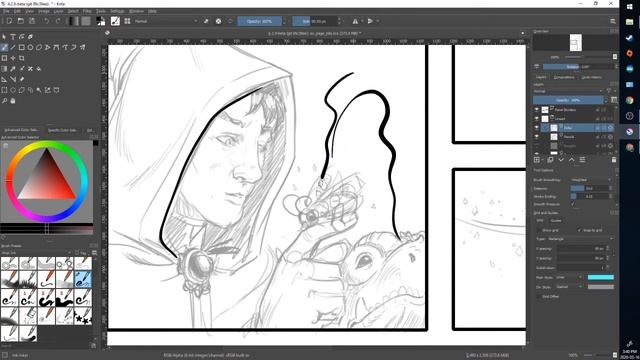Select the Elliptical Selection tool

coord(13,90)
